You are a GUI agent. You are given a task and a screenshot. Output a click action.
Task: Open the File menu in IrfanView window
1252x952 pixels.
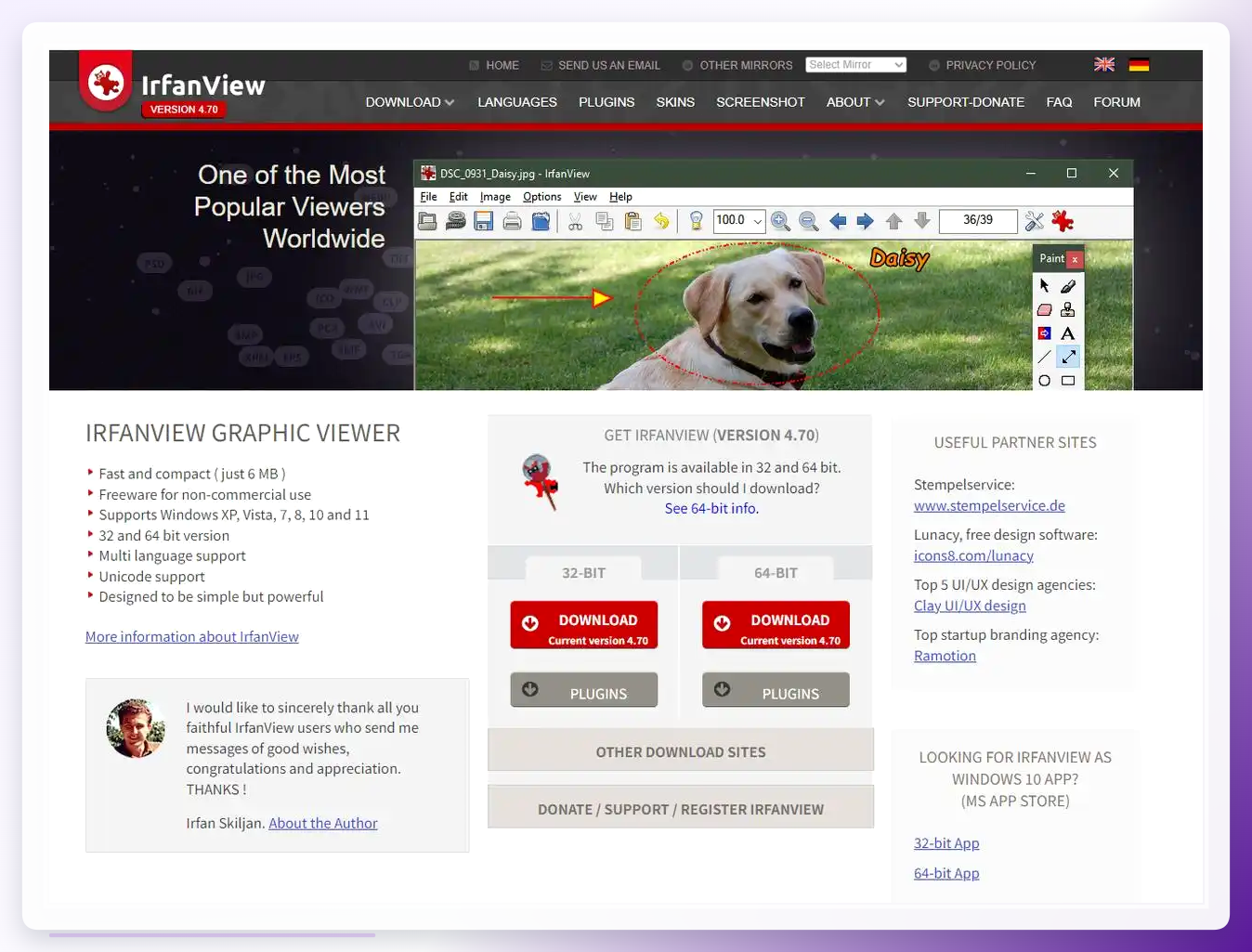pos(428,197)
